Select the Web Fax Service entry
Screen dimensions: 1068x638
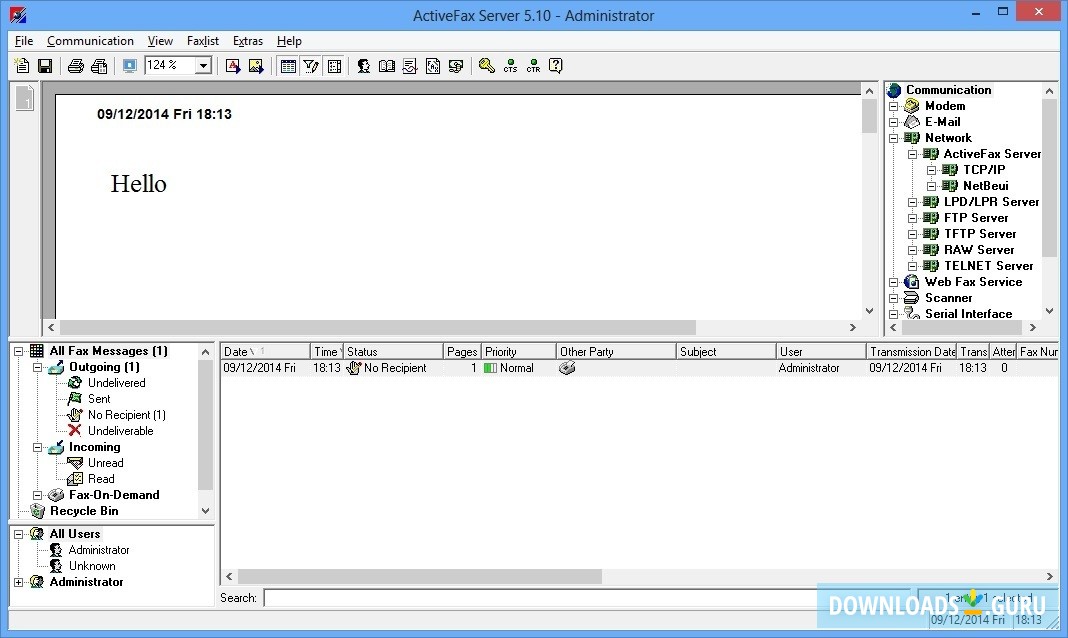pyautogui.click(x=973, y=282)
